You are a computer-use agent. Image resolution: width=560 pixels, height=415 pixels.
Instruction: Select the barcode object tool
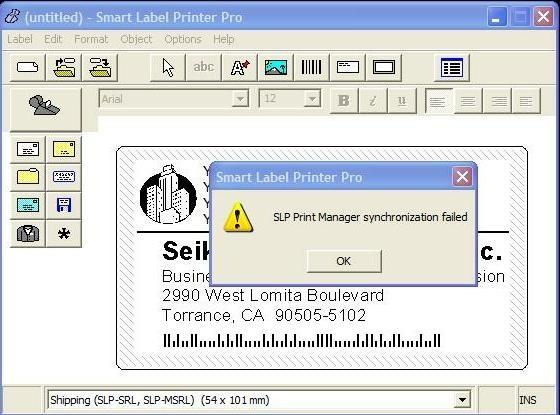[312, 67]
